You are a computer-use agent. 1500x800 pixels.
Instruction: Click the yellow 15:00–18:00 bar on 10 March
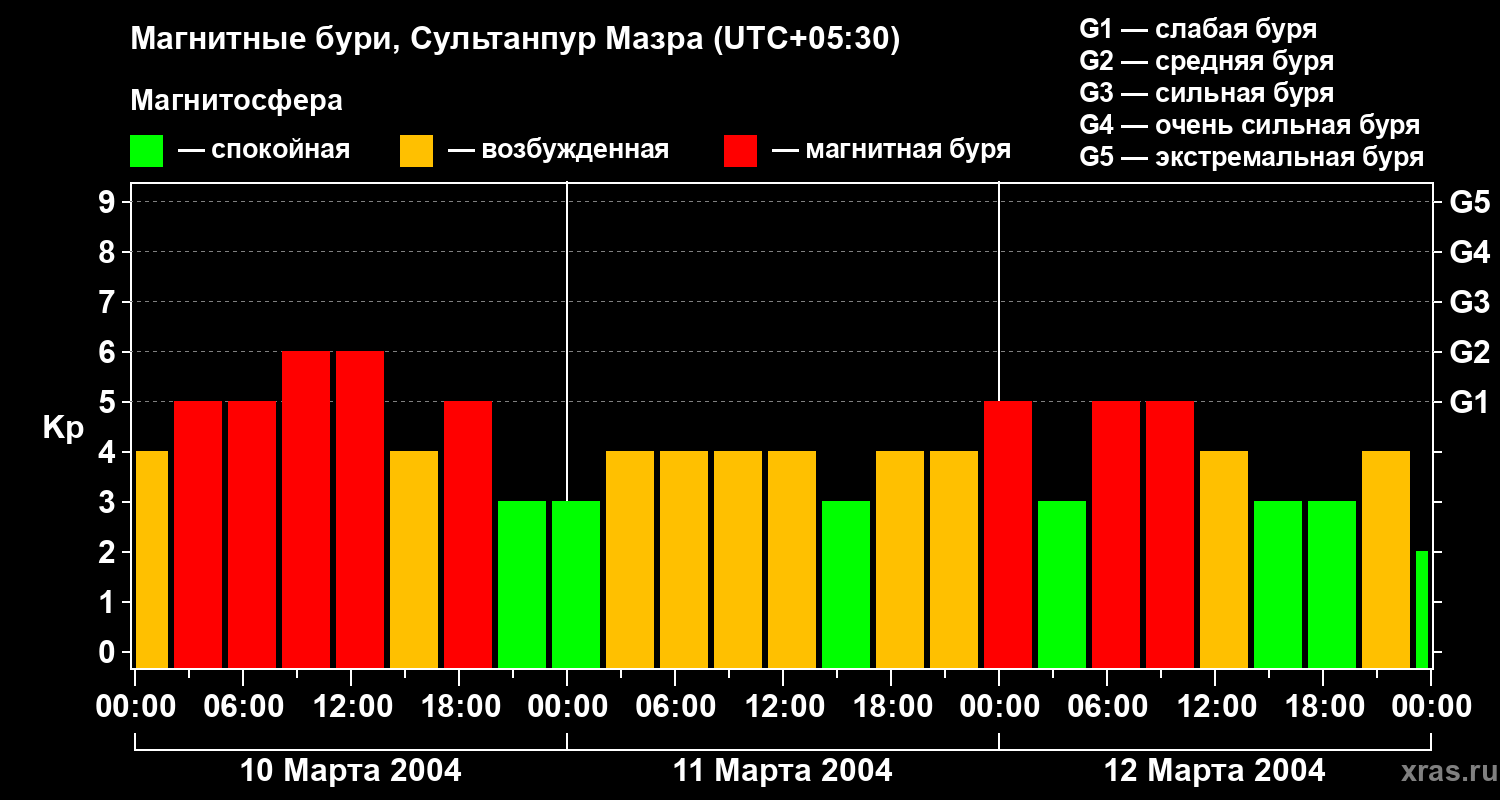pyautogui.click(x=414, y=559)
